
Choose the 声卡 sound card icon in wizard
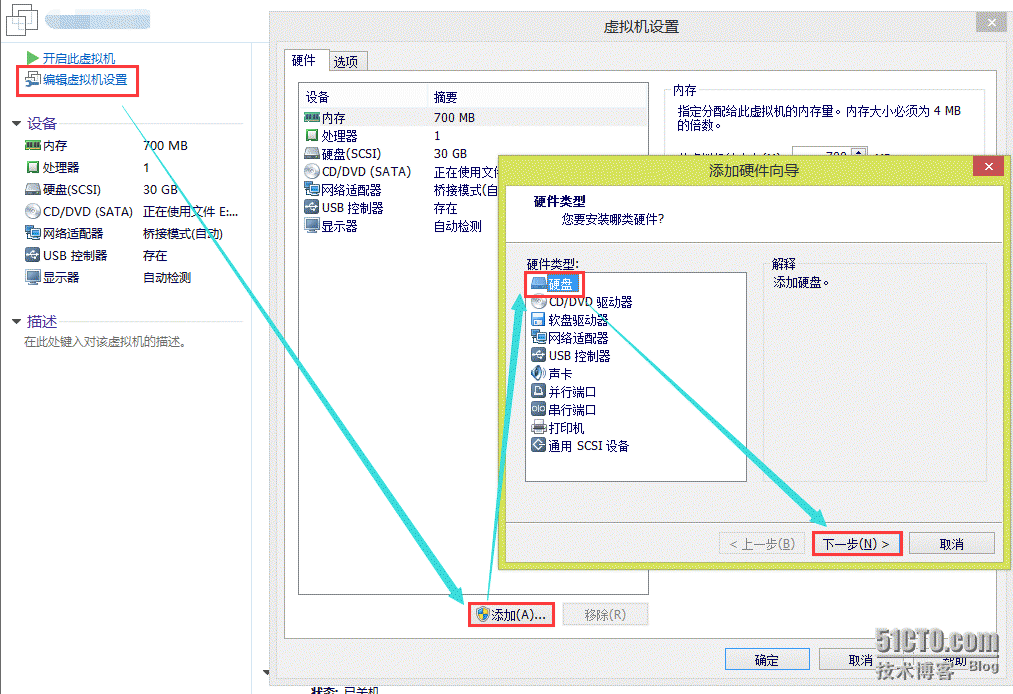pyautogui.click(x=538, y=373)
